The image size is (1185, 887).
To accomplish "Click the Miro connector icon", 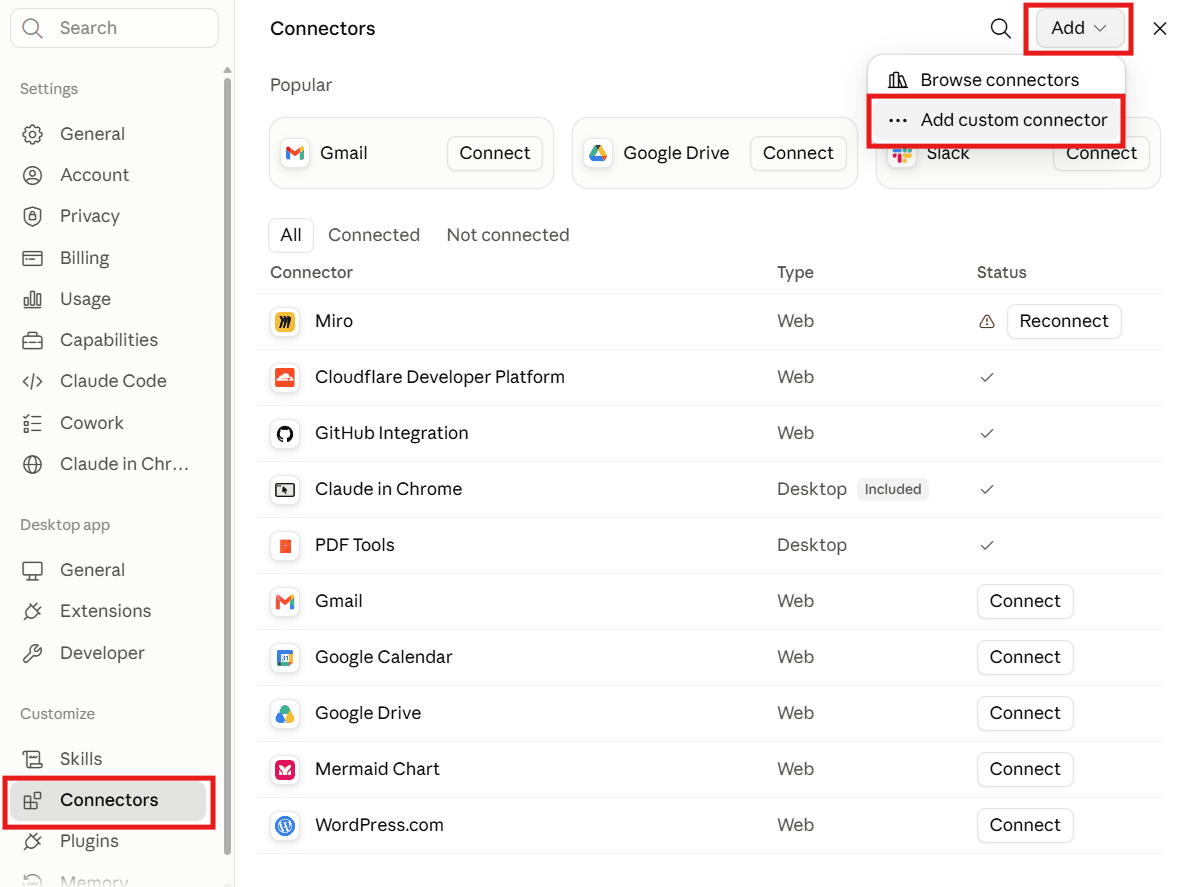I will pyautogui.click(x=285, y=322).
